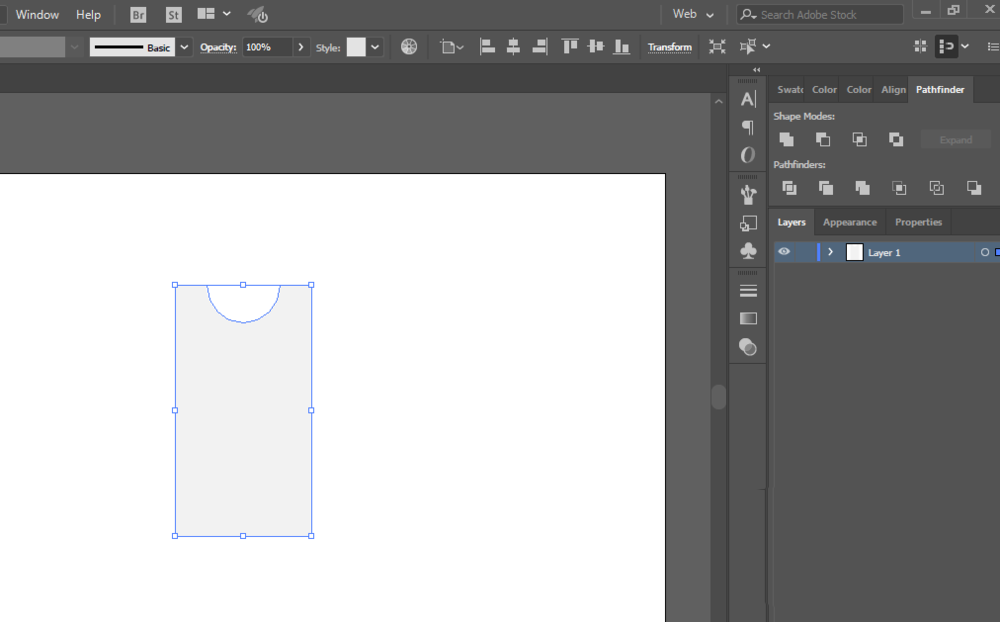
Task: Open Adobe Bridge with the Br icon
Action: pos(139,15)
